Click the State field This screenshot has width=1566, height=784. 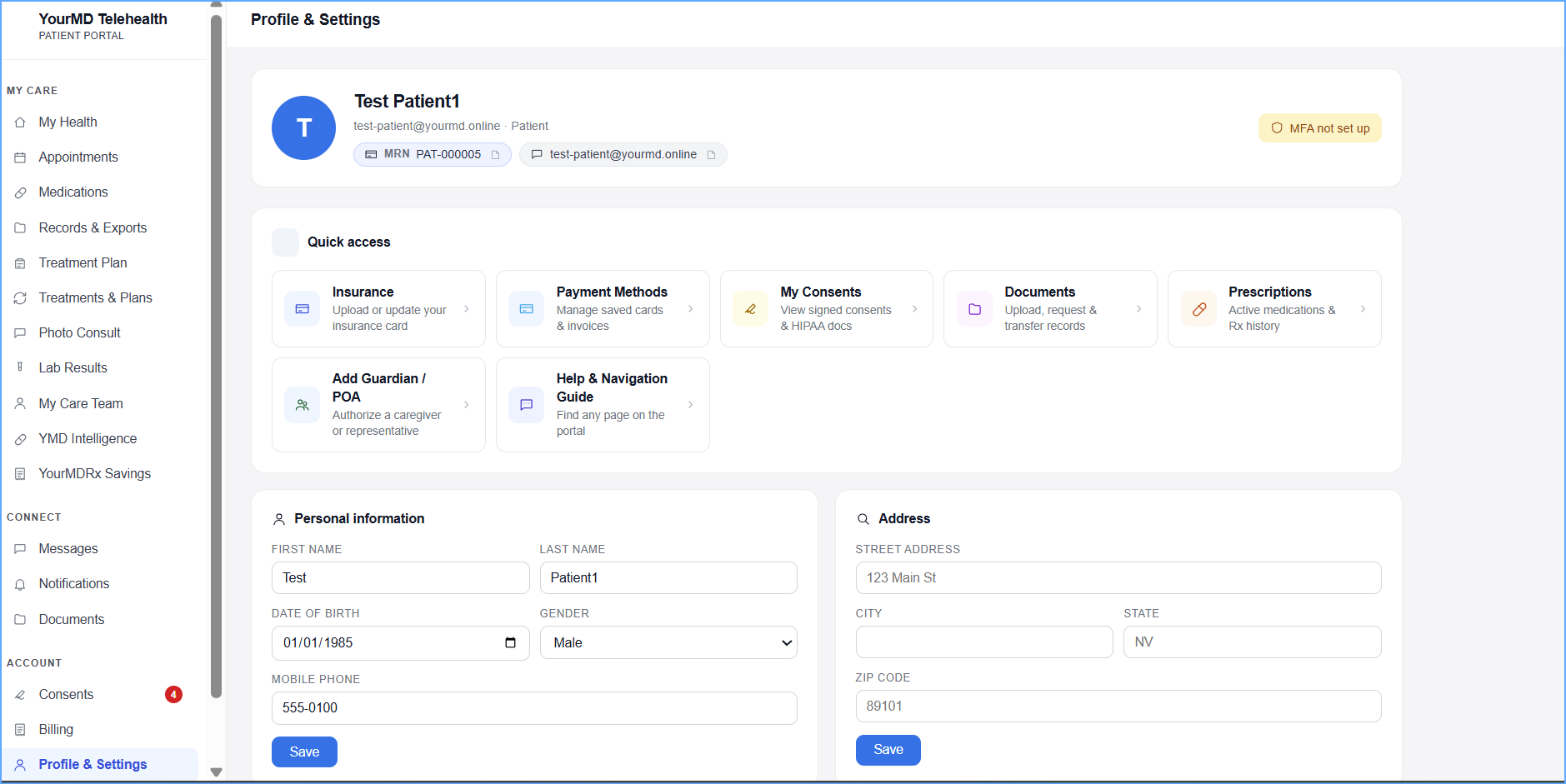click(1253, 642)
